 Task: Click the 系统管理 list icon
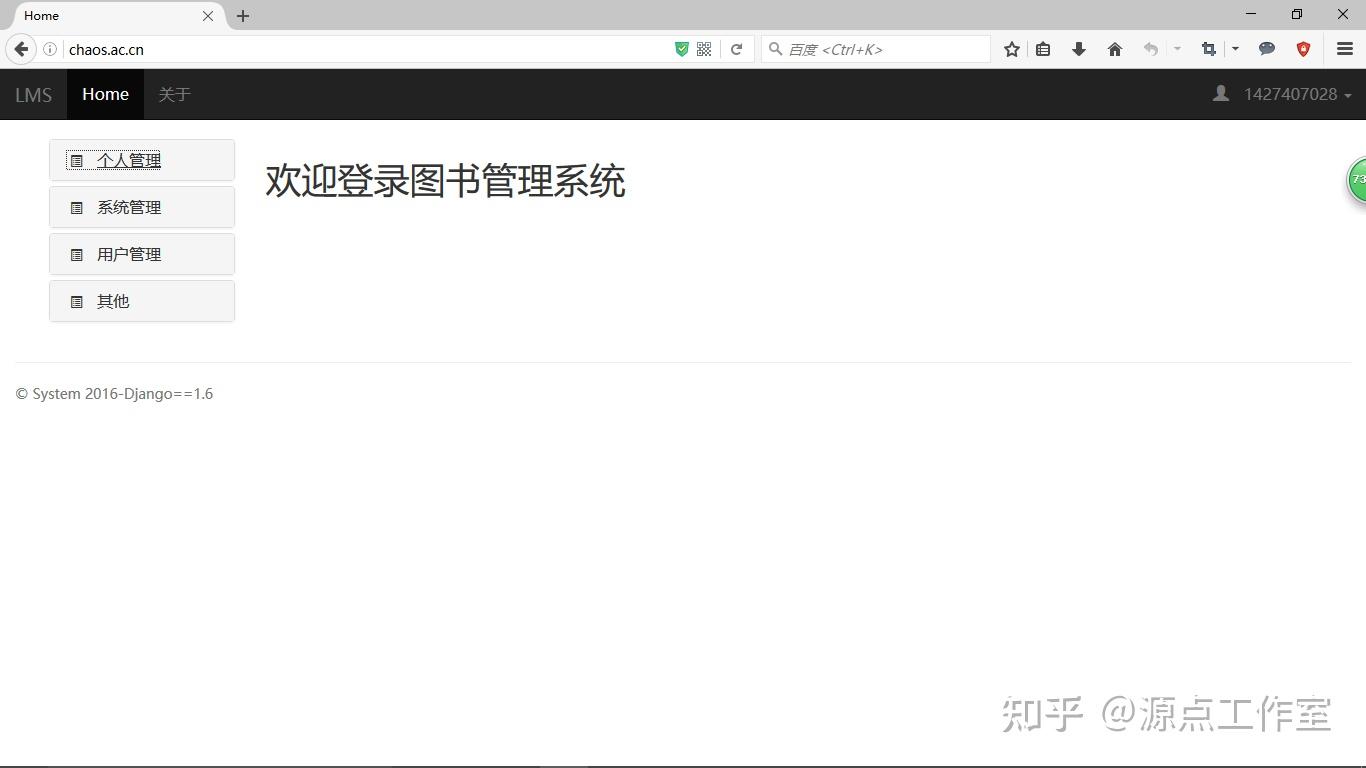[x=78, y=207]
